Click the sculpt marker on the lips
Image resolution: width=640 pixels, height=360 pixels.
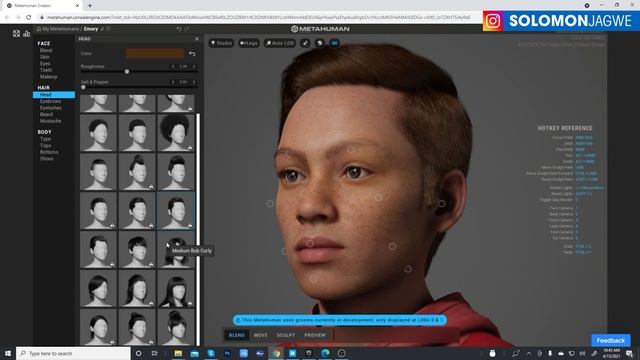tap(310, 244)
